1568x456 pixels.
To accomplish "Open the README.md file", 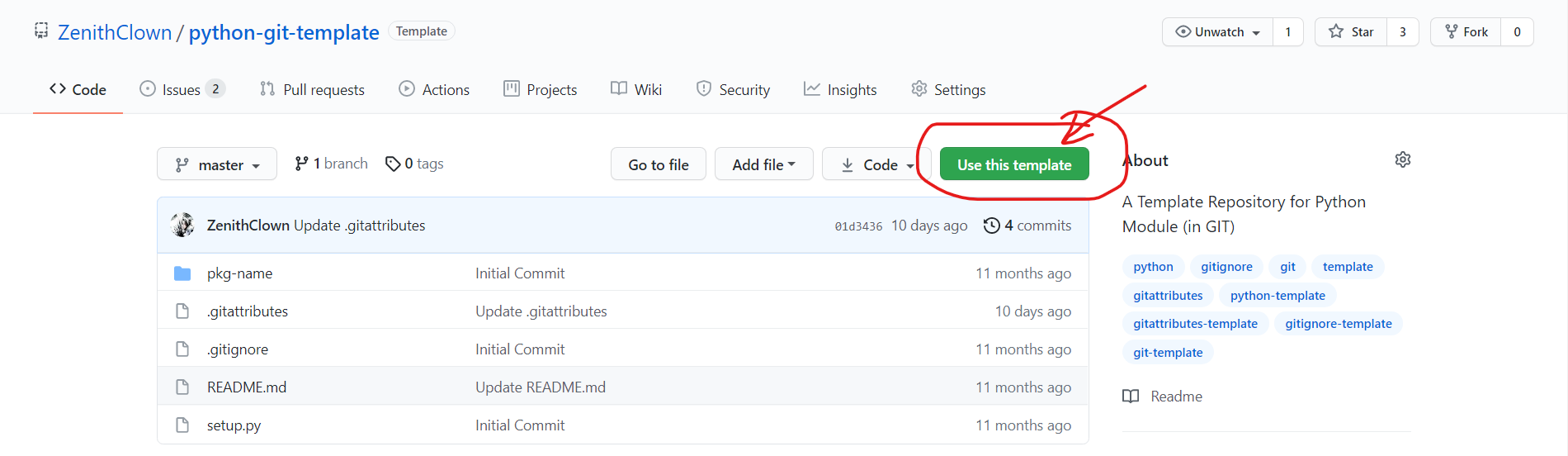I will (x=247, y=387).
